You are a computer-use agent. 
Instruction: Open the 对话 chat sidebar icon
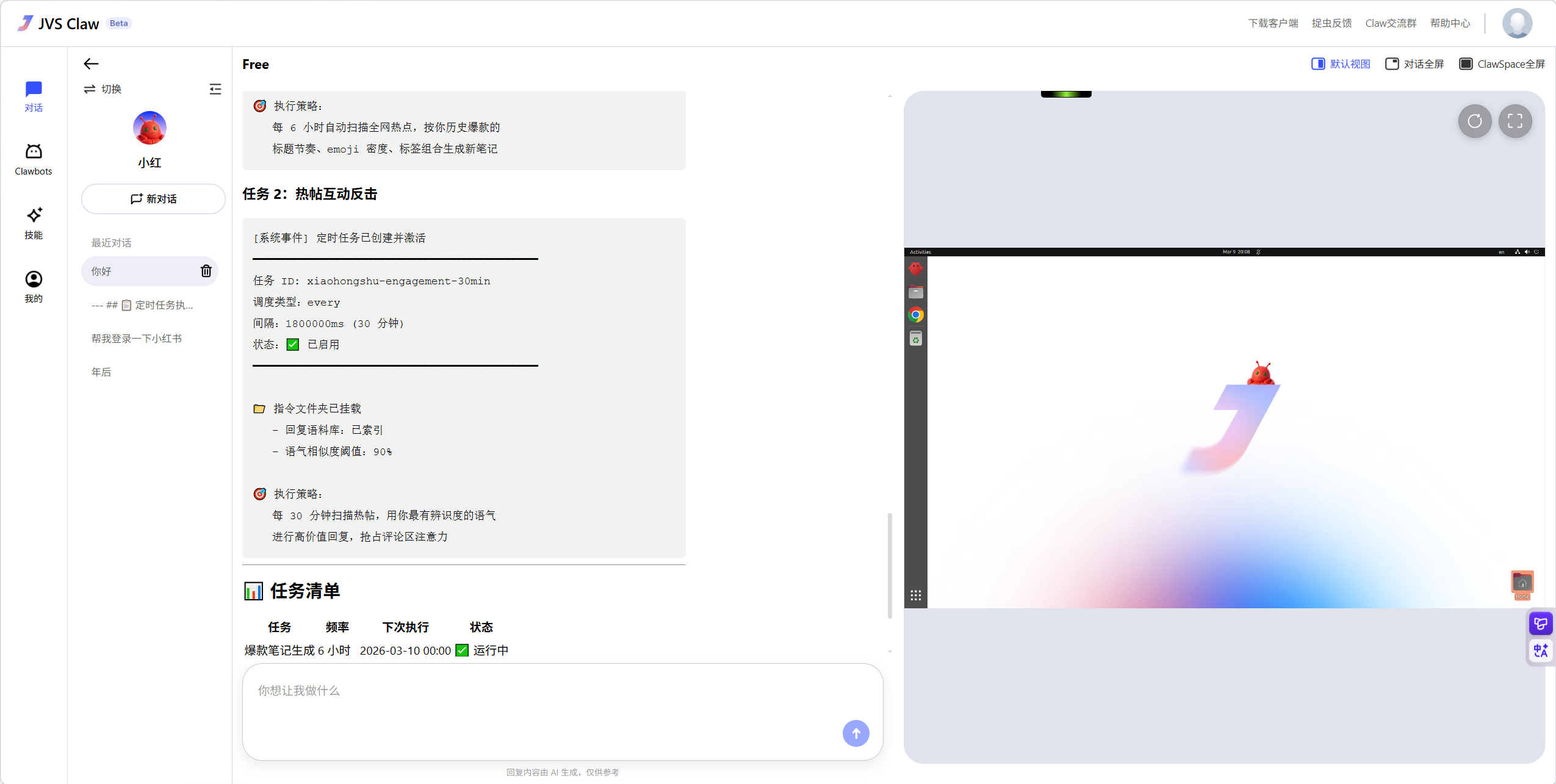34,95
